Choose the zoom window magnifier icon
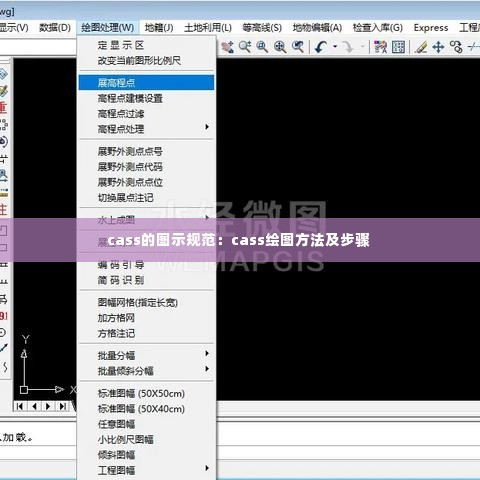 (262, 47)
